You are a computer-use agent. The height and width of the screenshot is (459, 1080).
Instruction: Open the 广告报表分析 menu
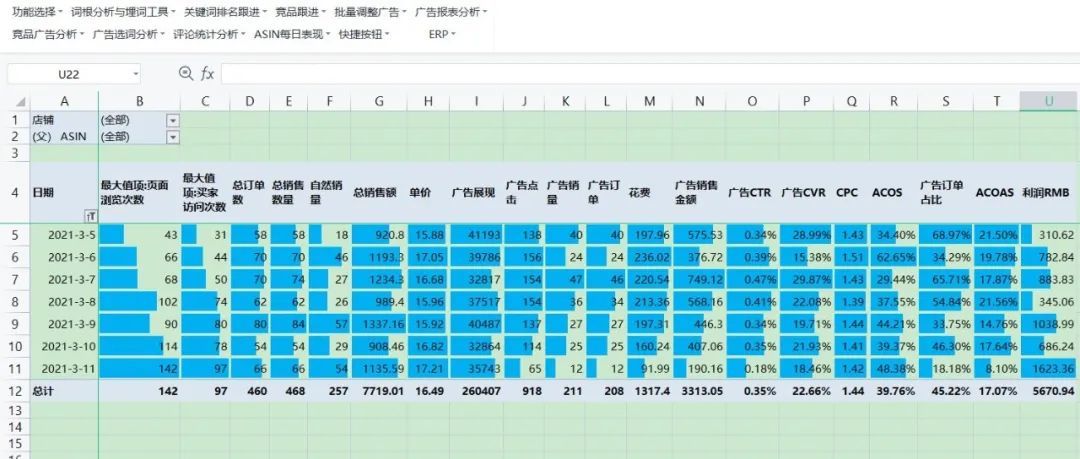451,12
